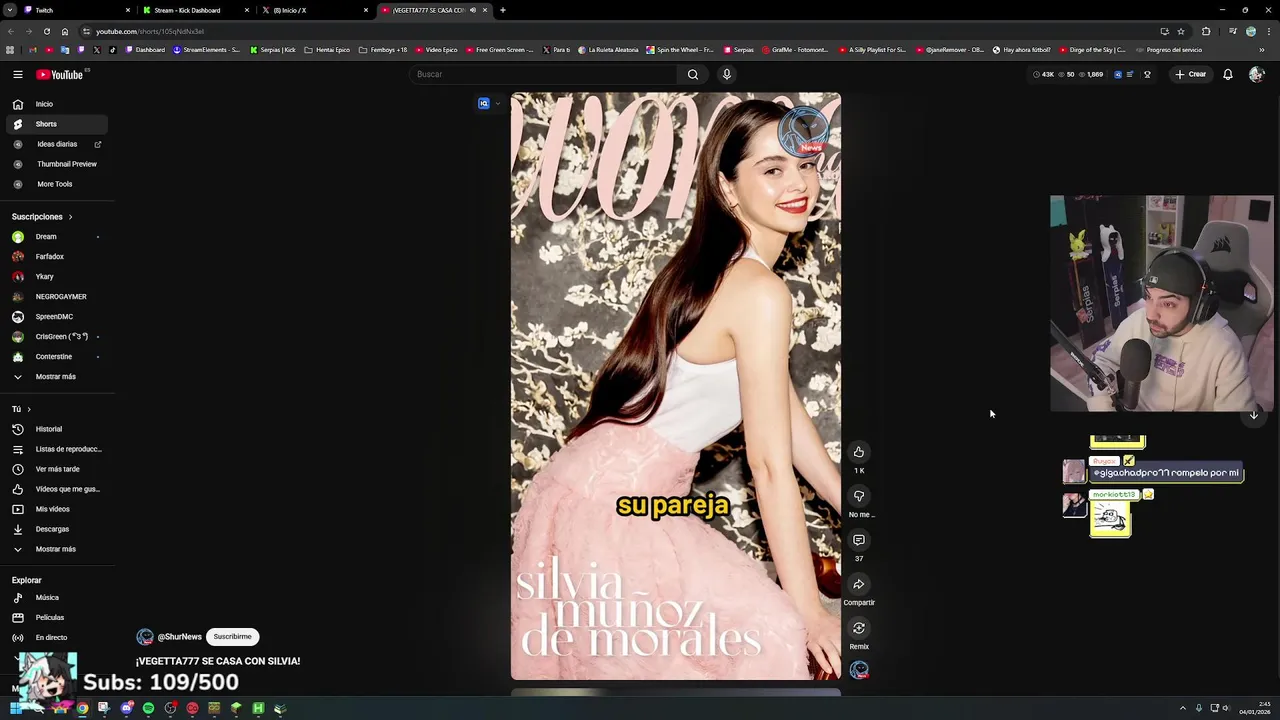Viewport: 1280px width, 720px height.
Task: Open a new browser tab
Action: tap(503, 10)
